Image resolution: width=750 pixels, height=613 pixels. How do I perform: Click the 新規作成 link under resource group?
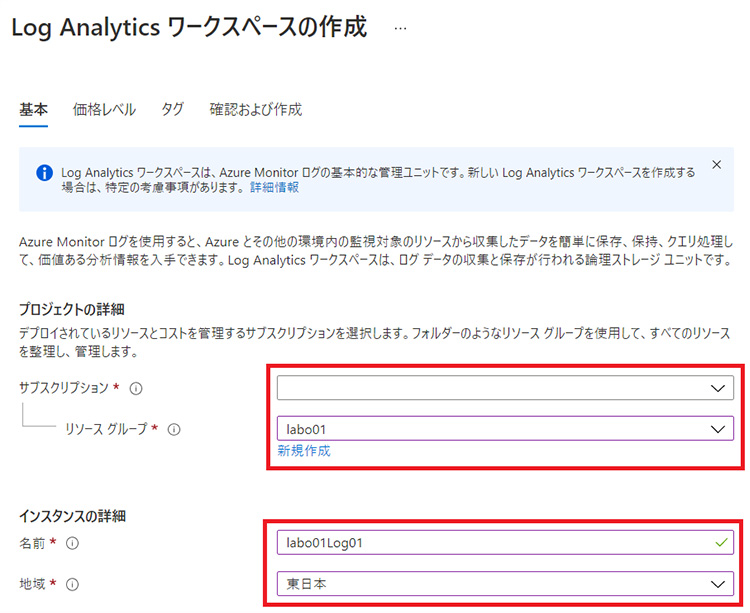coord(304,451)
